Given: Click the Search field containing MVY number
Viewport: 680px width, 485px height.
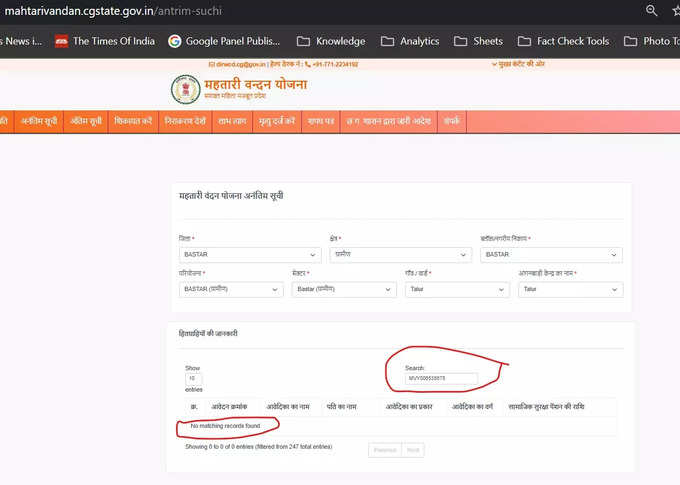Looking at the screenshot, I should click(x=441, y=378).
